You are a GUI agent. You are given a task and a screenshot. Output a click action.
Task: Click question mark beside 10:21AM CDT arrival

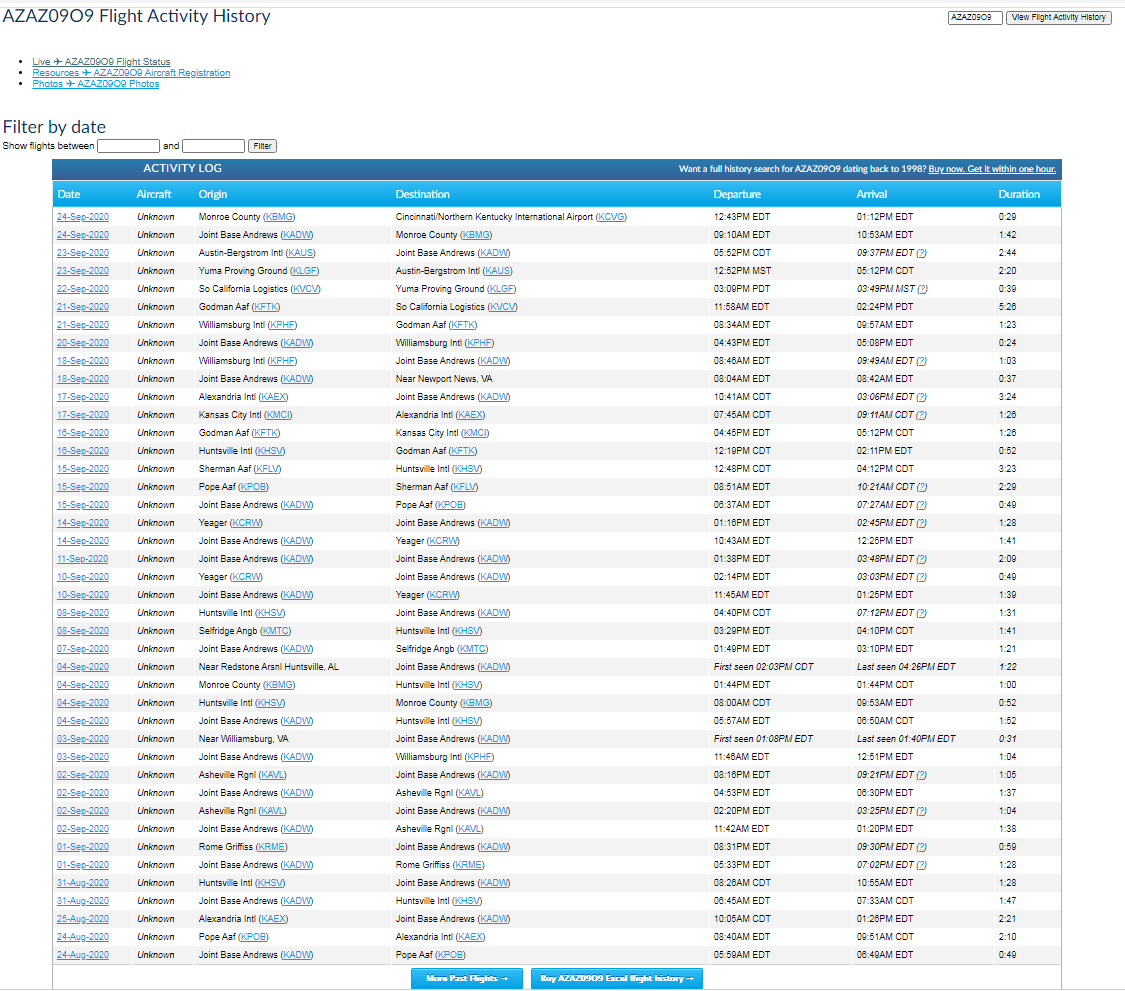click(922, 487)
